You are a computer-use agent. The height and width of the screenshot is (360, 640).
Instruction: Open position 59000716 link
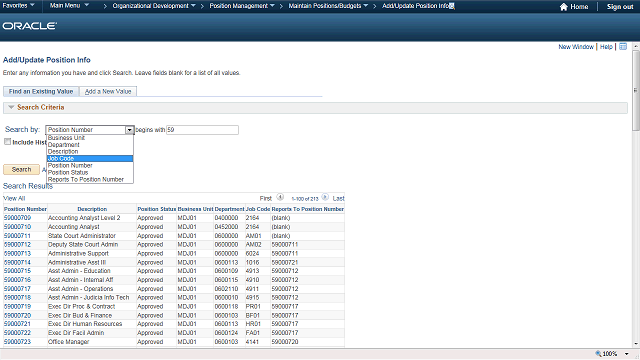point(17,280)
